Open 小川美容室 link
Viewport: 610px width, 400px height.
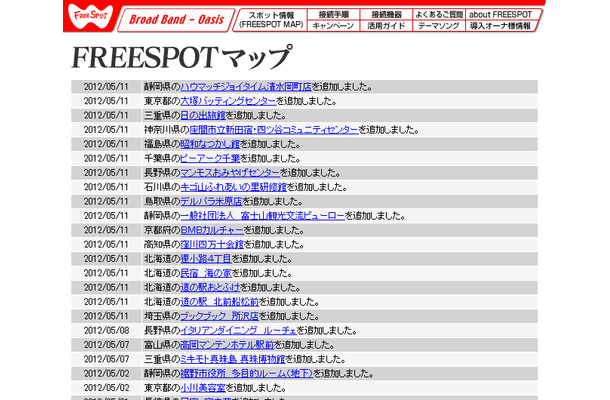click(x=203, y=388)
